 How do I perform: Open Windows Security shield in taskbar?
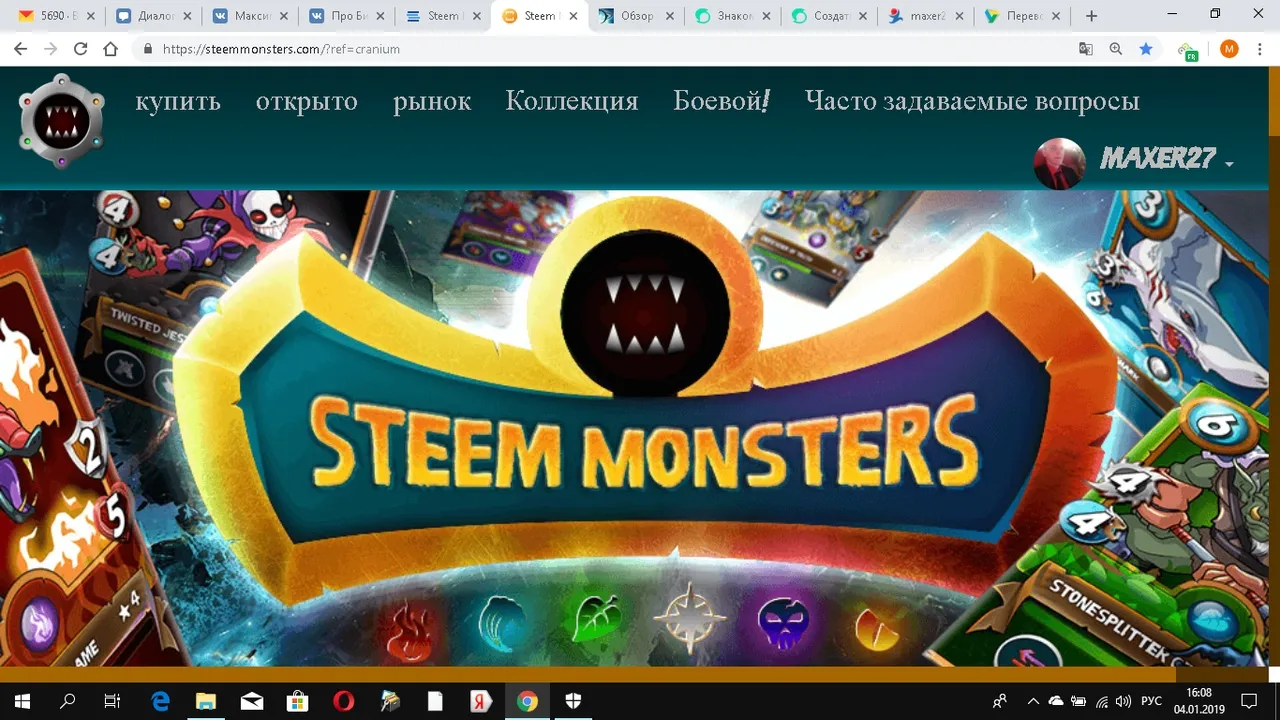[x=573, y=701]
